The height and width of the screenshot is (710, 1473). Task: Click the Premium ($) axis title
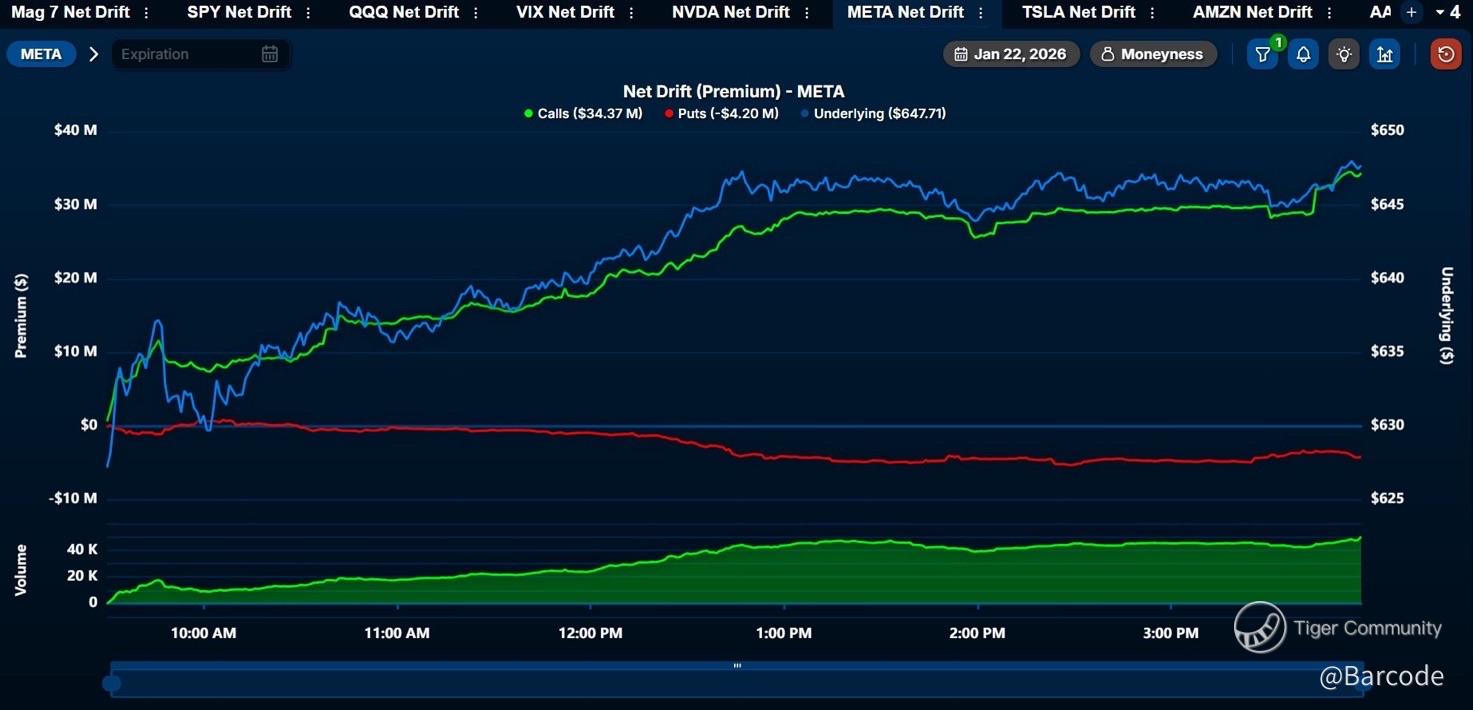[x=21, y=315]
